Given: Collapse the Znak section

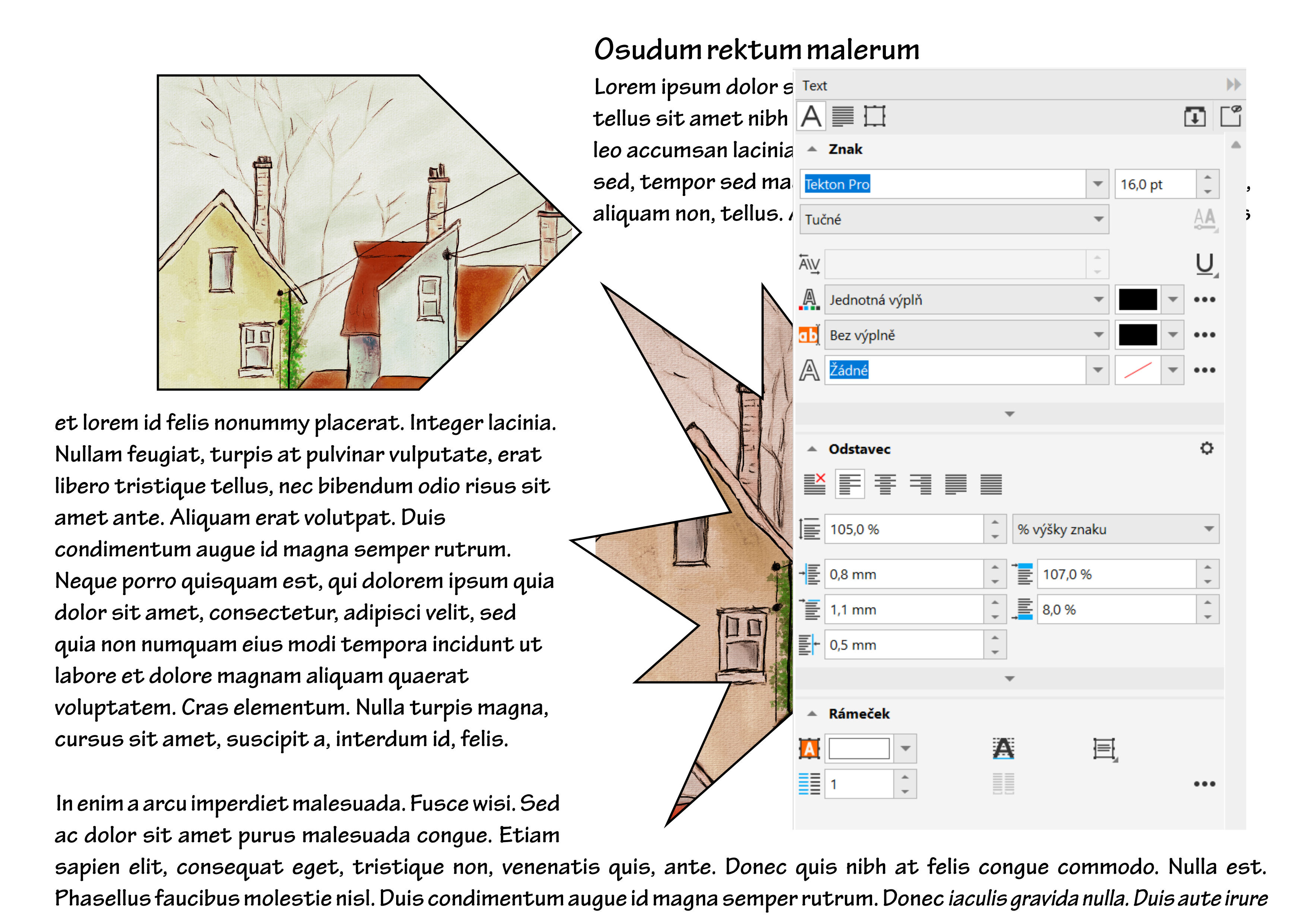Looking at the screenshot, I should 812,149.
